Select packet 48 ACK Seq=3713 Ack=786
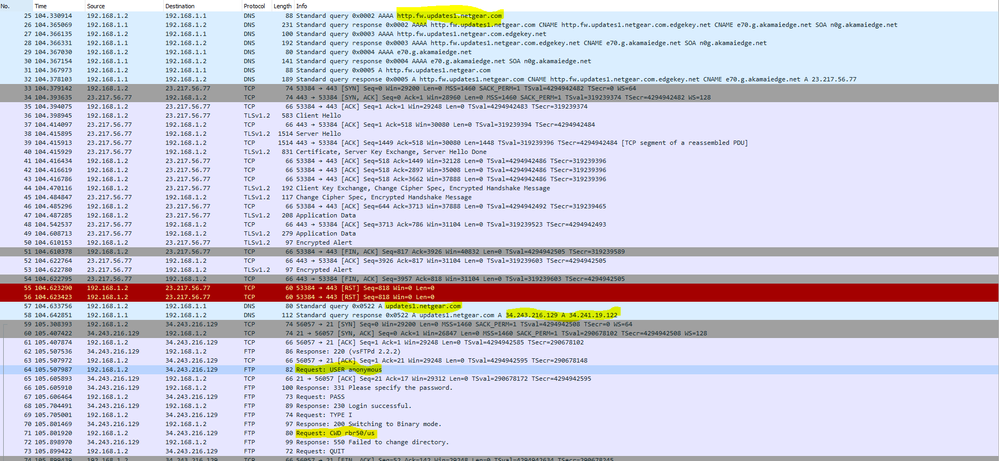This screenshot has height=461, width=999. 500,224
